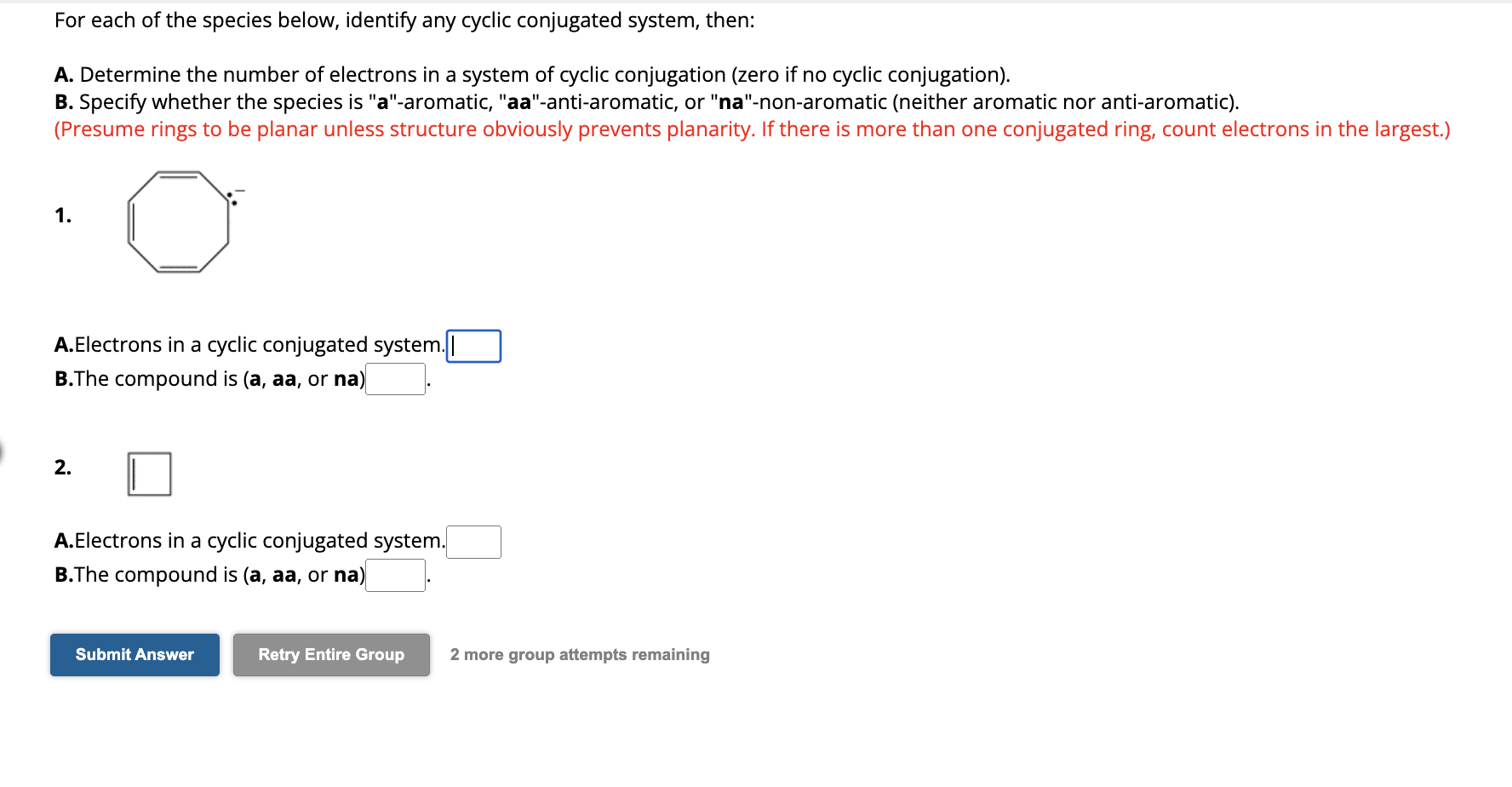The height and width of the screenshot is (787, 1512).
Task: Click the lone pair symbol on the ring
Action: coord(230,200)
